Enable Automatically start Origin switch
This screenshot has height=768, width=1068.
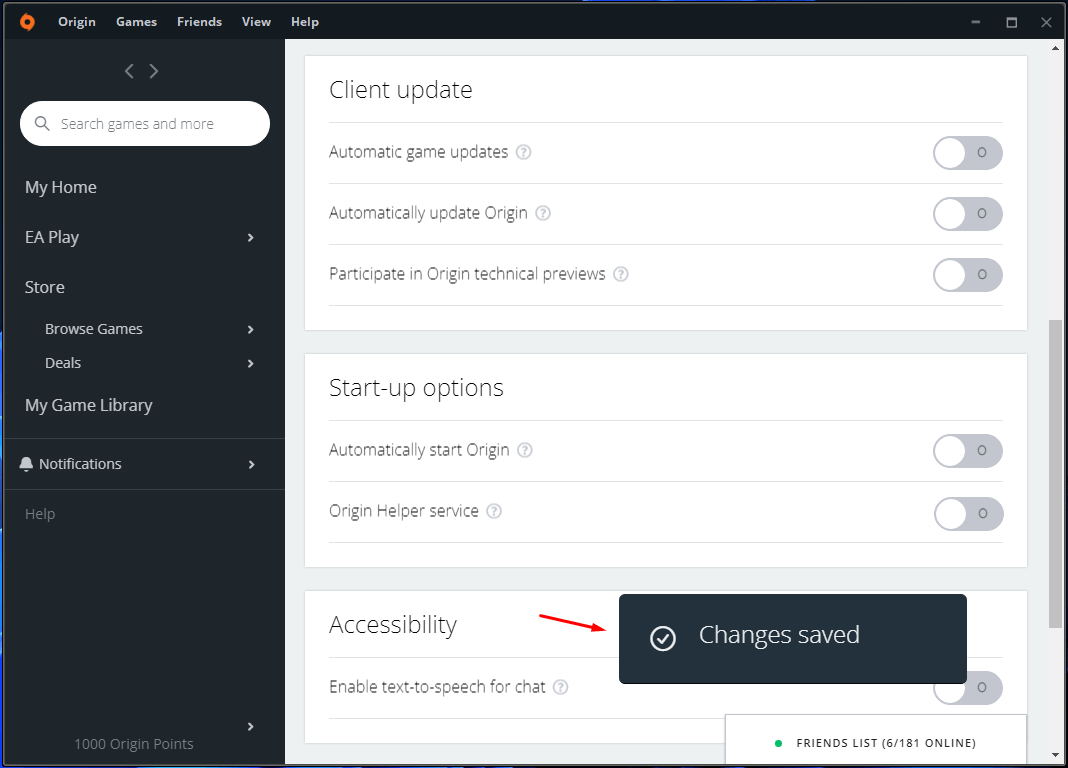pos(967,451)
